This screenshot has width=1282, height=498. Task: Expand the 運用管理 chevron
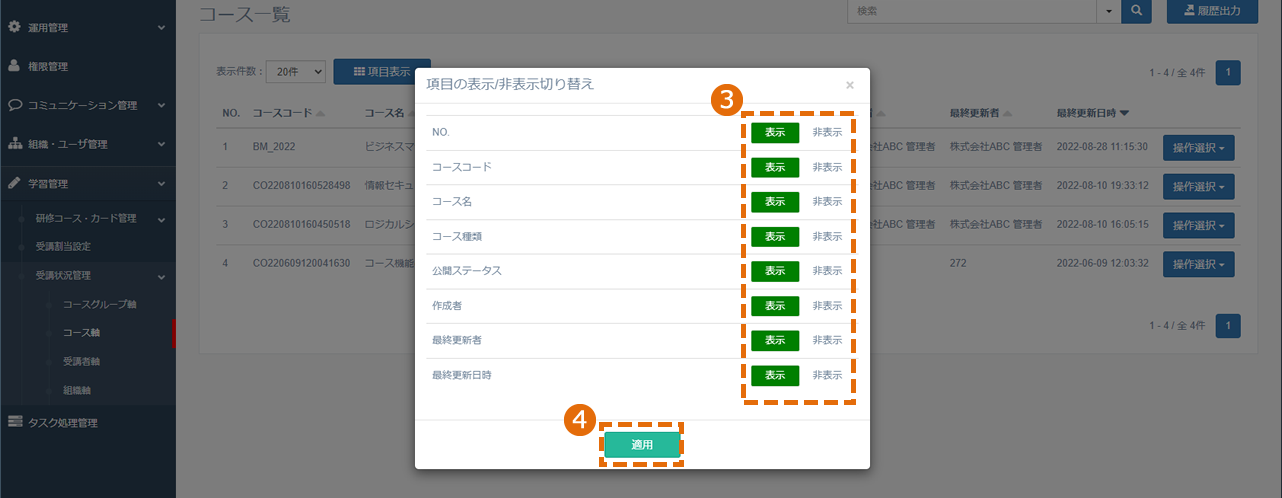coord(161,27)
